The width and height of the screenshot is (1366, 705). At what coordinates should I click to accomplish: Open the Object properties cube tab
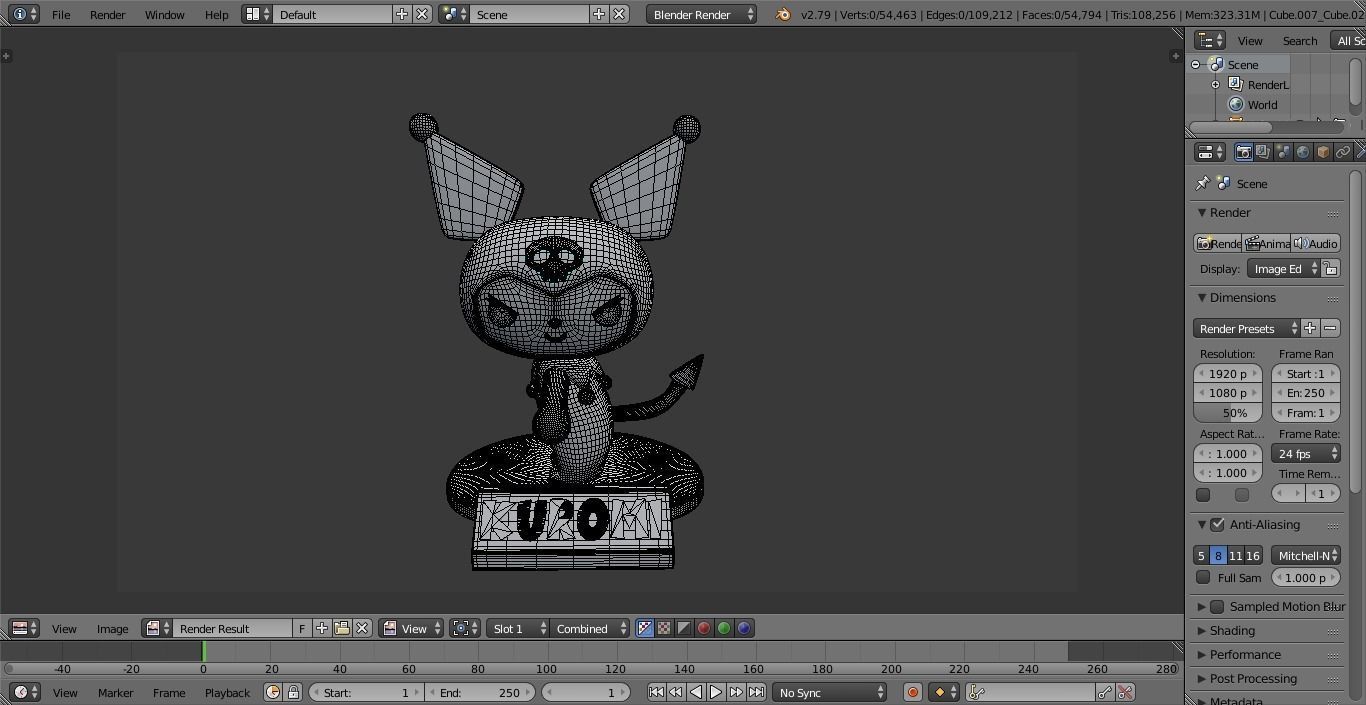pos(1323,152)
